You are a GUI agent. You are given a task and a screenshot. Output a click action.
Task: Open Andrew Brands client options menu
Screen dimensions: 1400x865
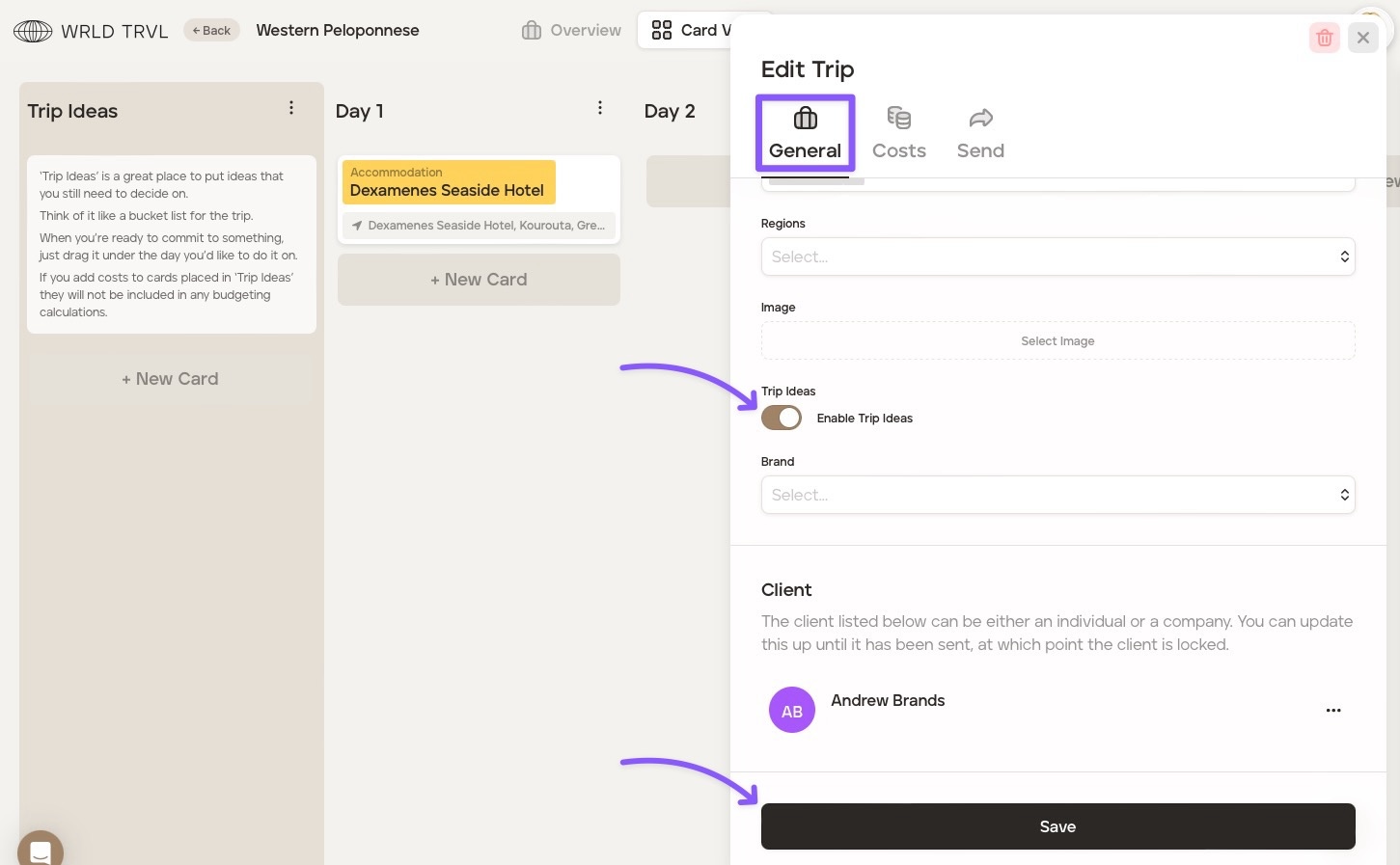[x=1333, y=711]
